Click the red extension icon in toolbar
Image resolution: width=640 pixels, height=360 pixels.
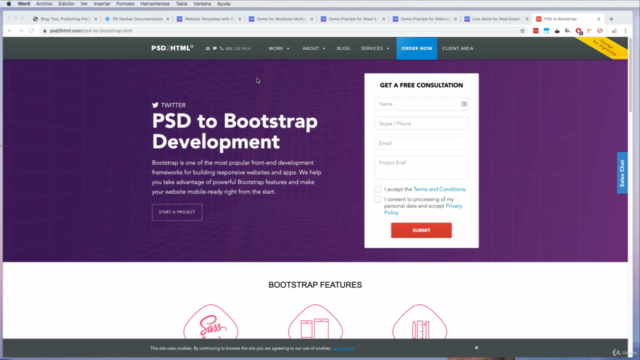(x=536, y=31)
